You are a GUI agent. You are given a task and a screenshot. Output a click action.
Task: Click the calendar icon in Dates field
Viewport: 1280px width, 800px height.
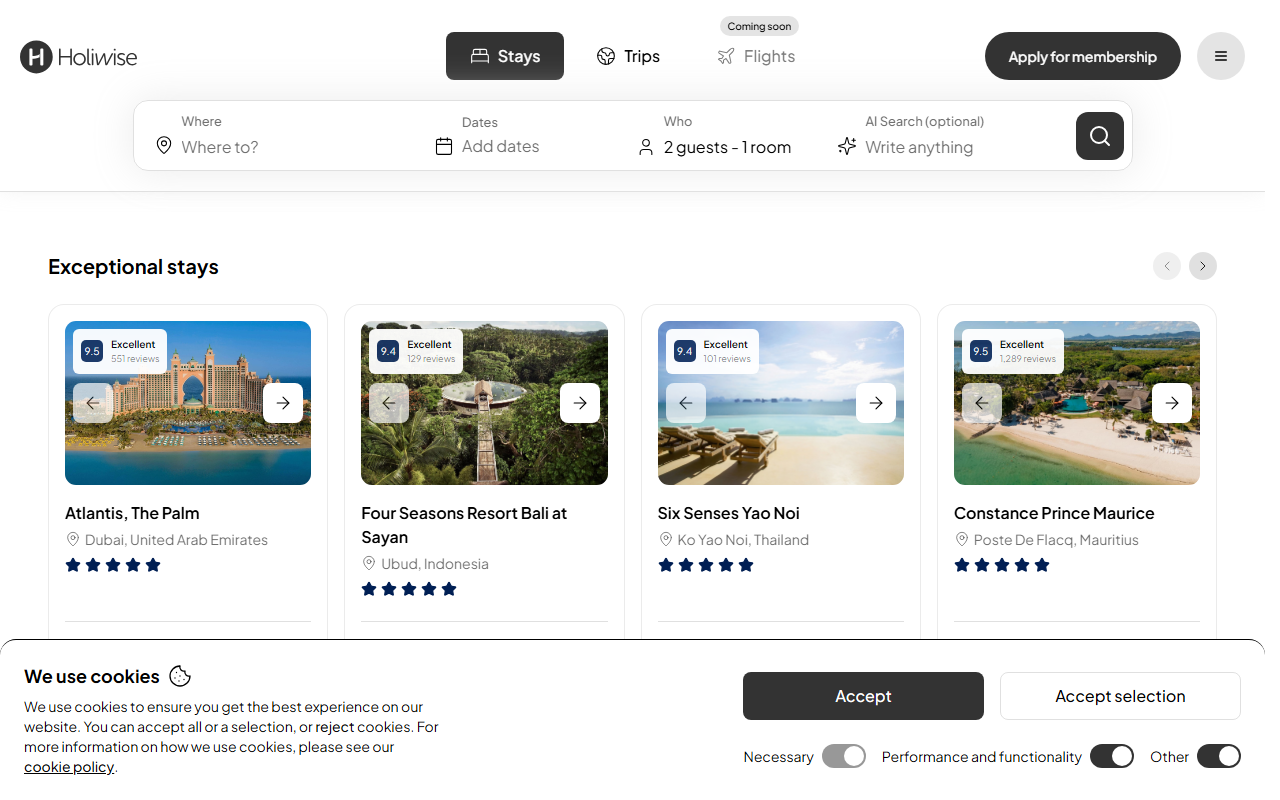click(x=444, y=147)
